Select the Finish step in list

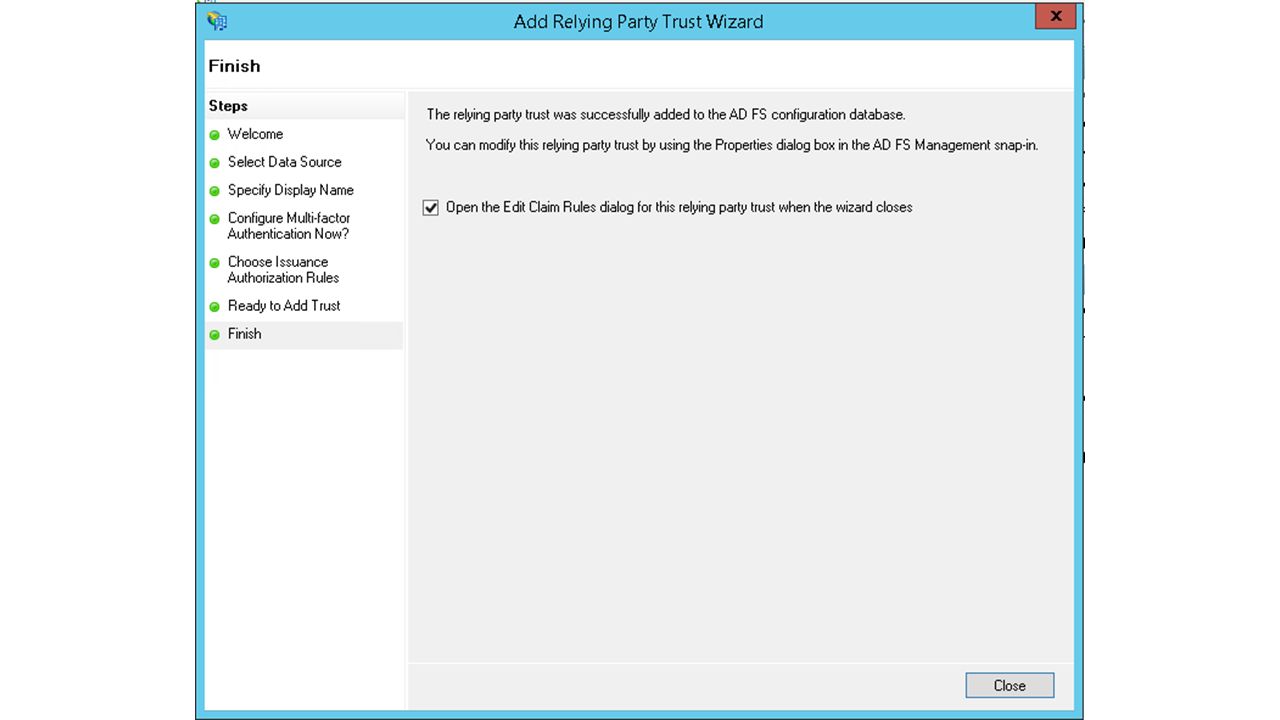click(244, 334)
